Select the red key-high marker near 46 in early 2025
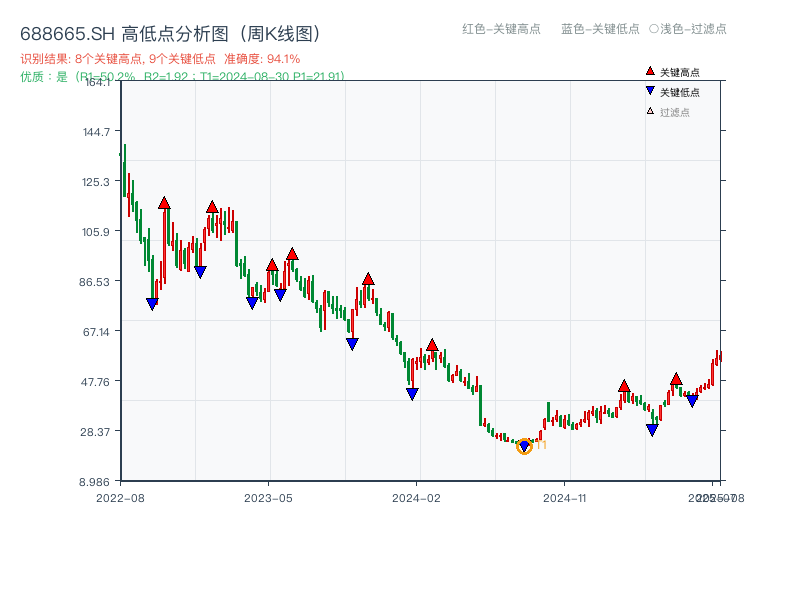 pyautogui.click(x=624, y=386)
